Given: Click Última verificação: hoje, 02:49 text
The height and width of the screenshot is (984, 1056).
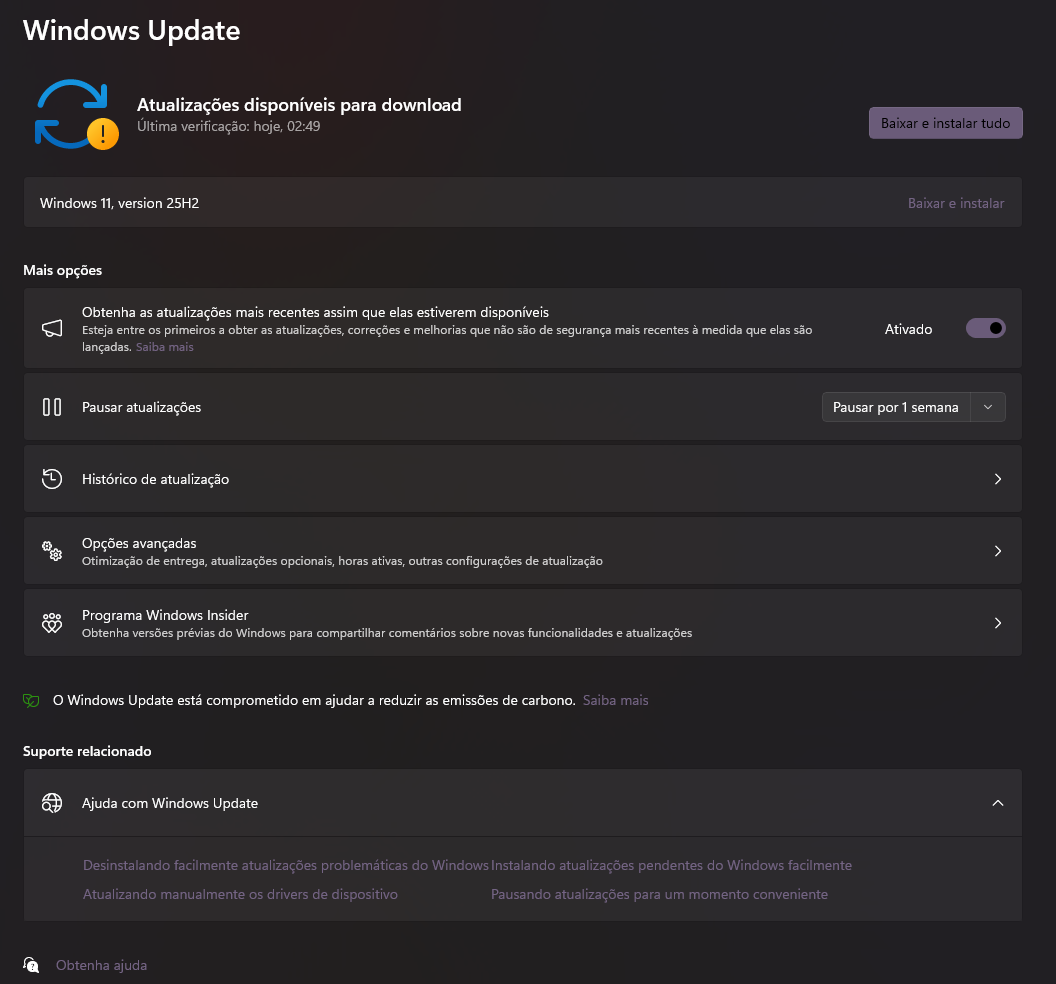Looking at the screenshot, I should [228, 127].
